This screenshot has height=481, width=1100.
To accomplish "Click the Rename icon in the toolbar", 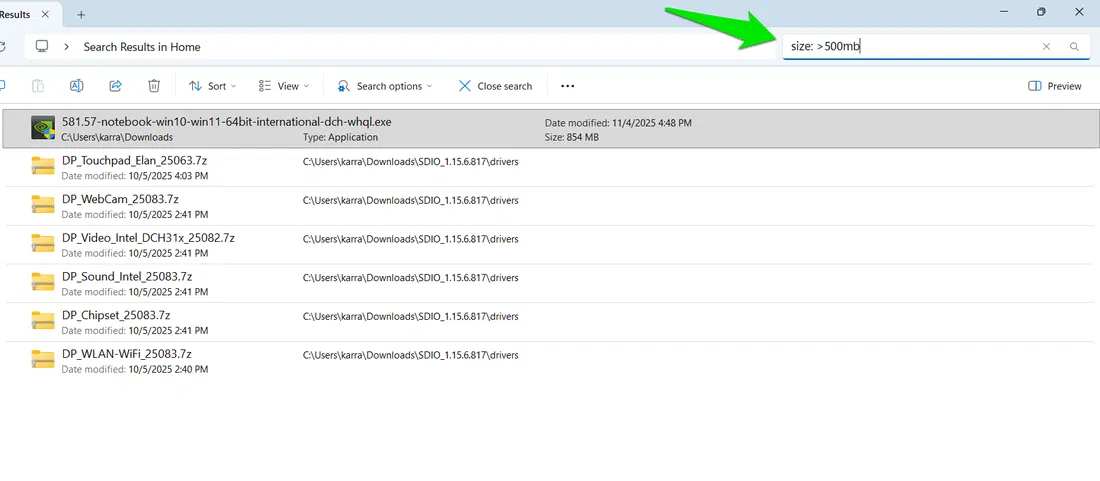I will point(77,86).
